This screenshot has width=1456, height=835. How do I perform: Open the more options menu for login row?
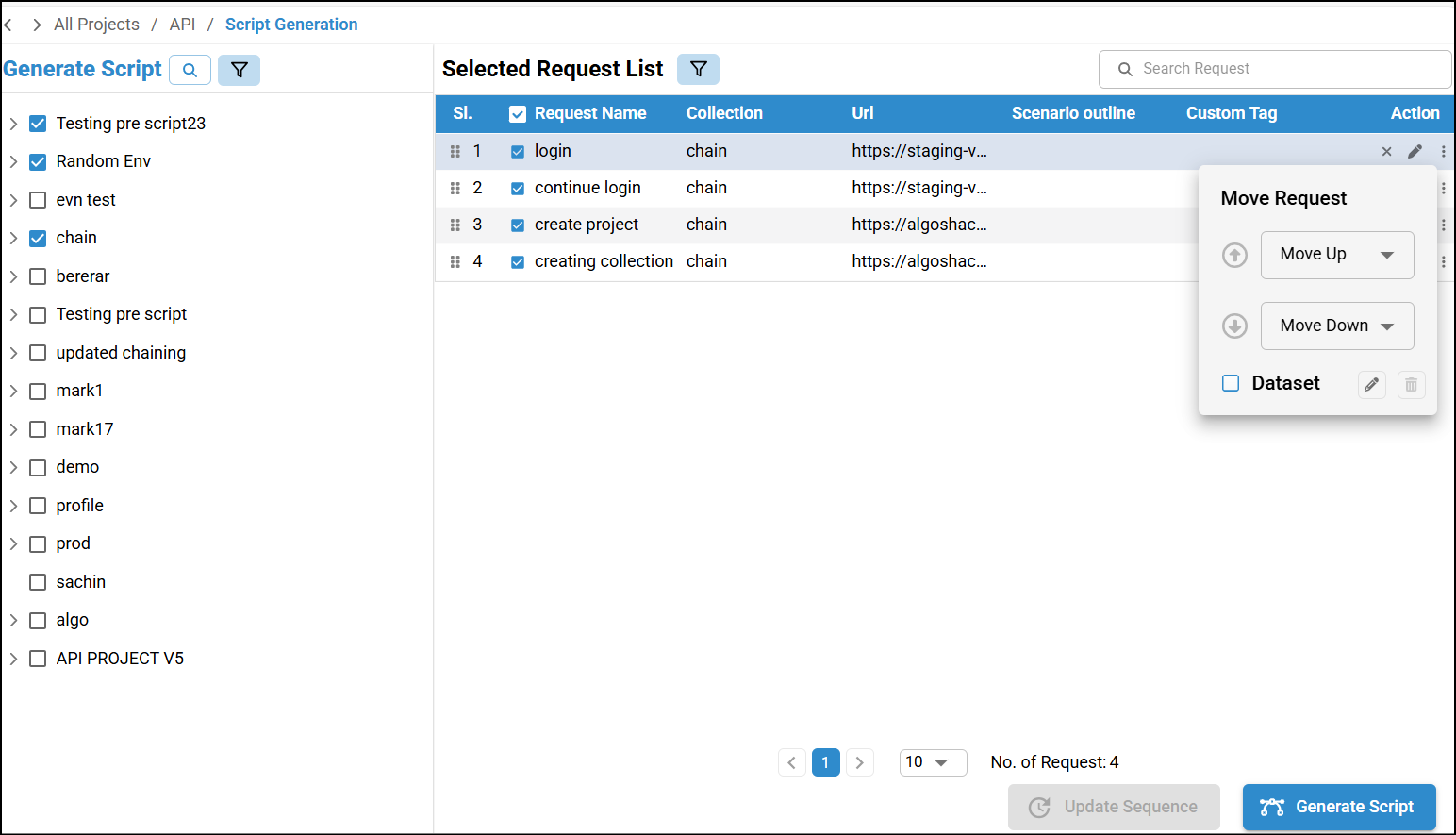(1443, 151)
